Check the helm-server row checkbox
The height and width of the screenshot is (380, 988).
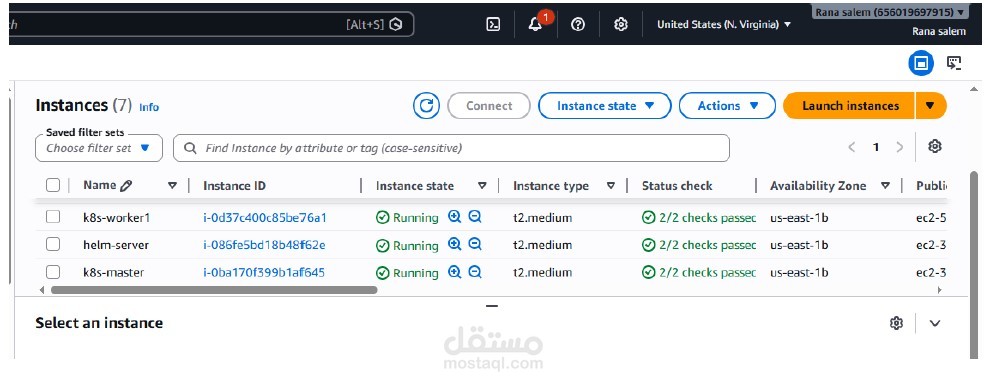(x=53, y=244)
